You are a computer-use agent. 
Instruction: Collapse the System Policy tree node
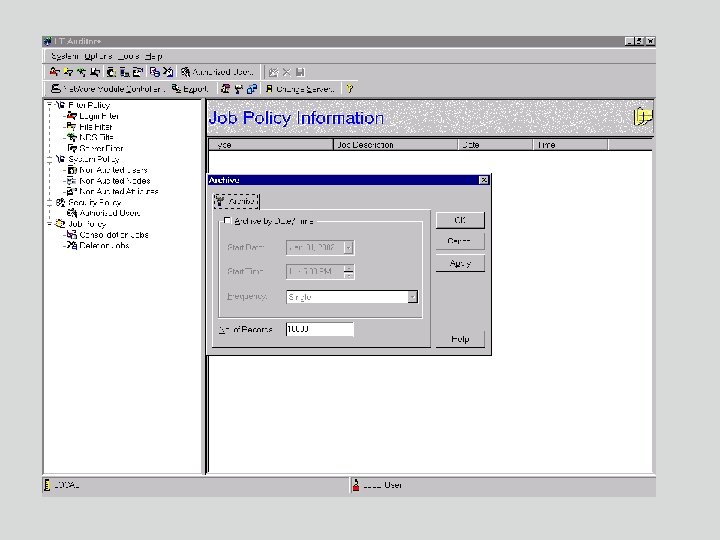[50, 159]
